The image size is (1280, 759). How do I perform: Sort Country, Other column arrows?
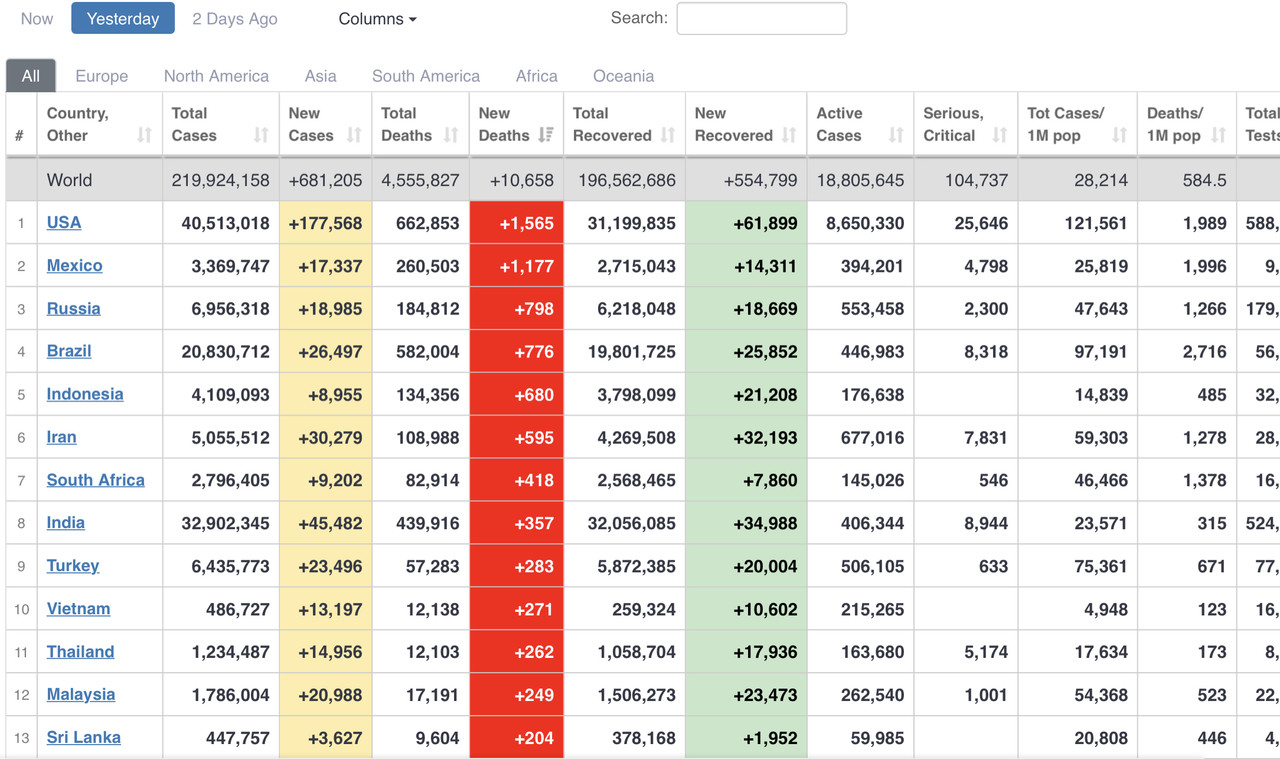pyautogui.click(x=144, y=136)
